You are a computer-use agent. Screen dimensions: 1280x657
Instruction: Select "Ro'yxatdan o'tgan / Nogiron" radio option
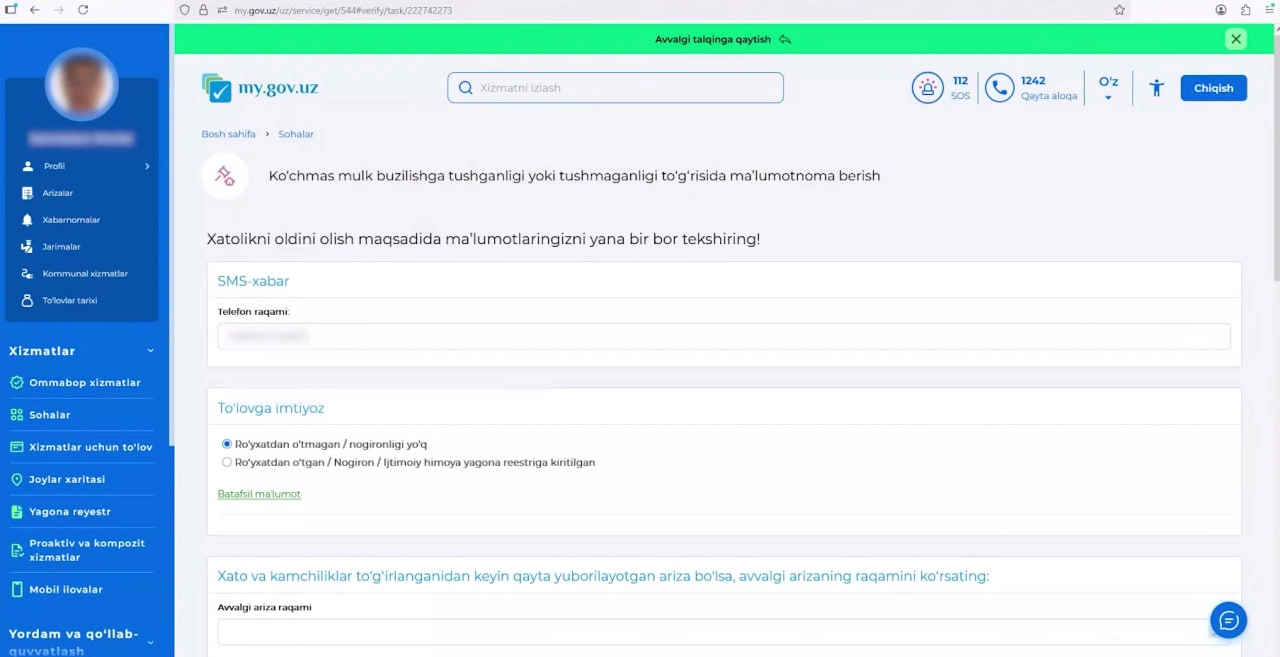point(227,462)
